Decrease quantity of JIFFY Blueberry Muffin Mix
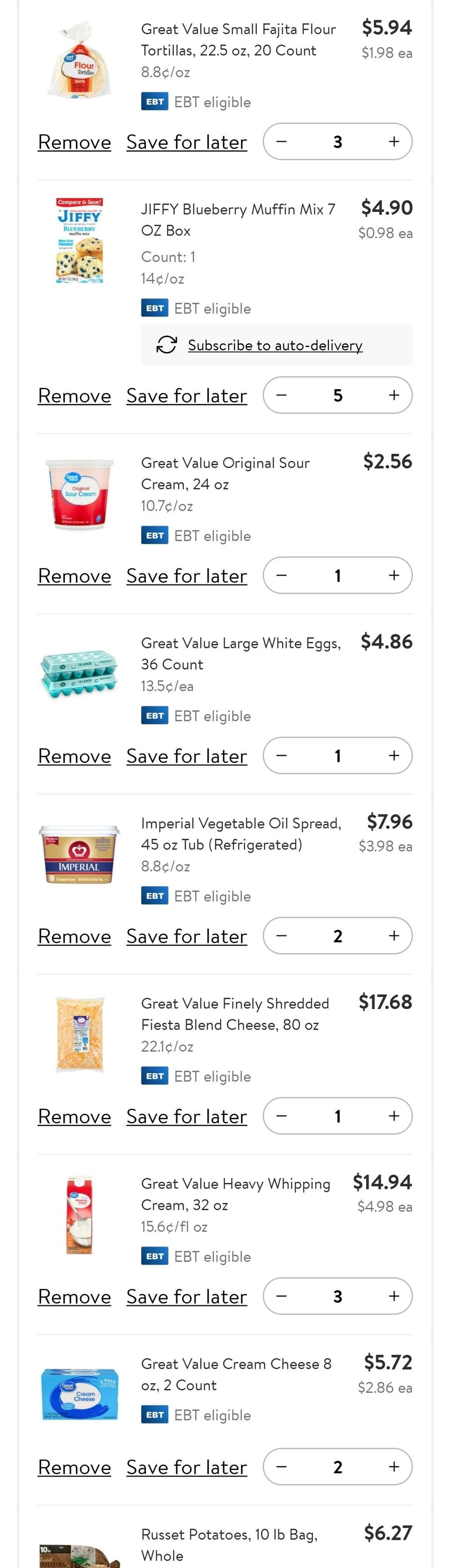Screen dimensions: 450x1568 coord(281,395)
